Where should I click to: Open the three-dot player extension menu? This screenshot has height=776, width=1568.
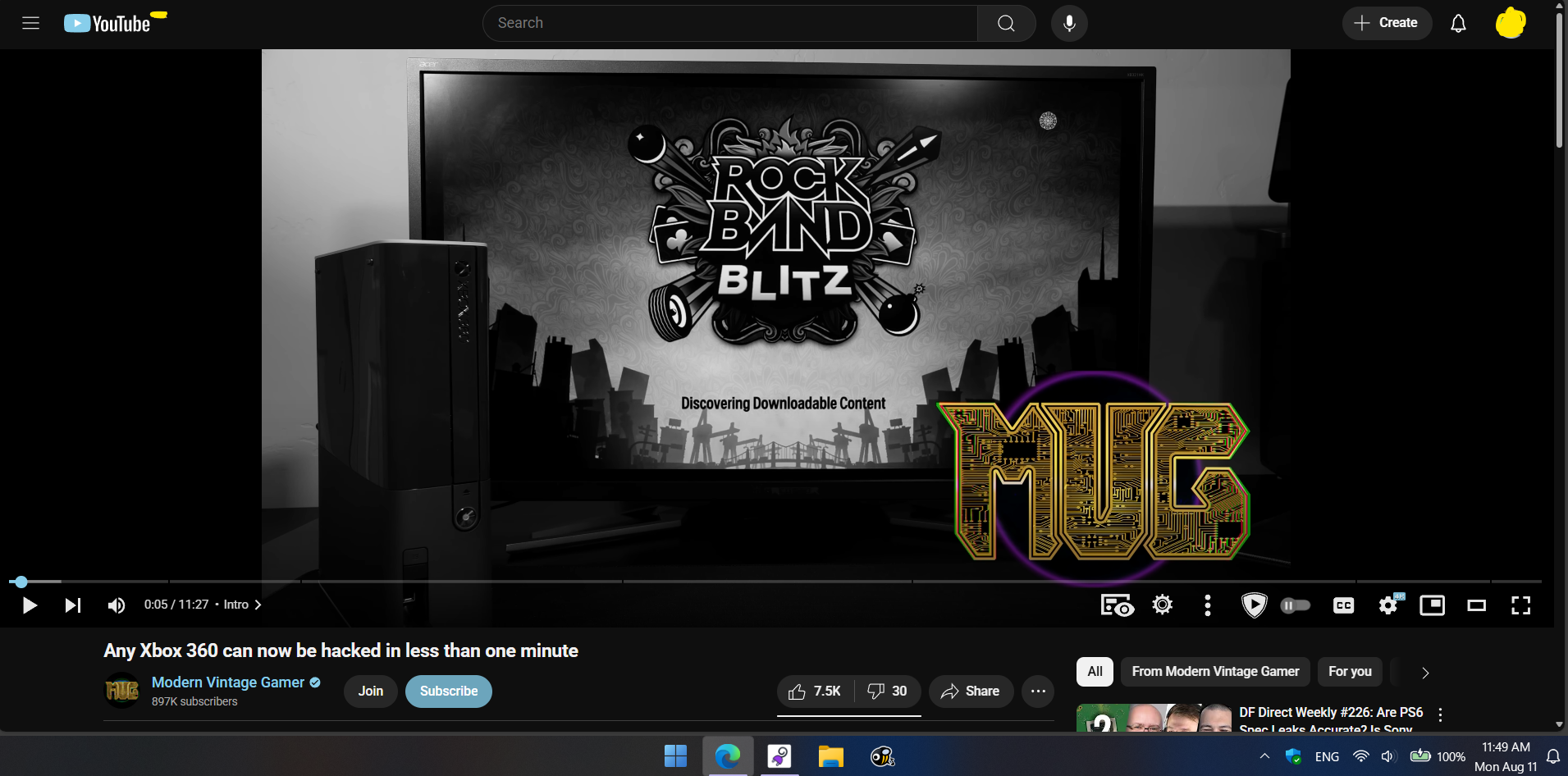coord(1207,605)
